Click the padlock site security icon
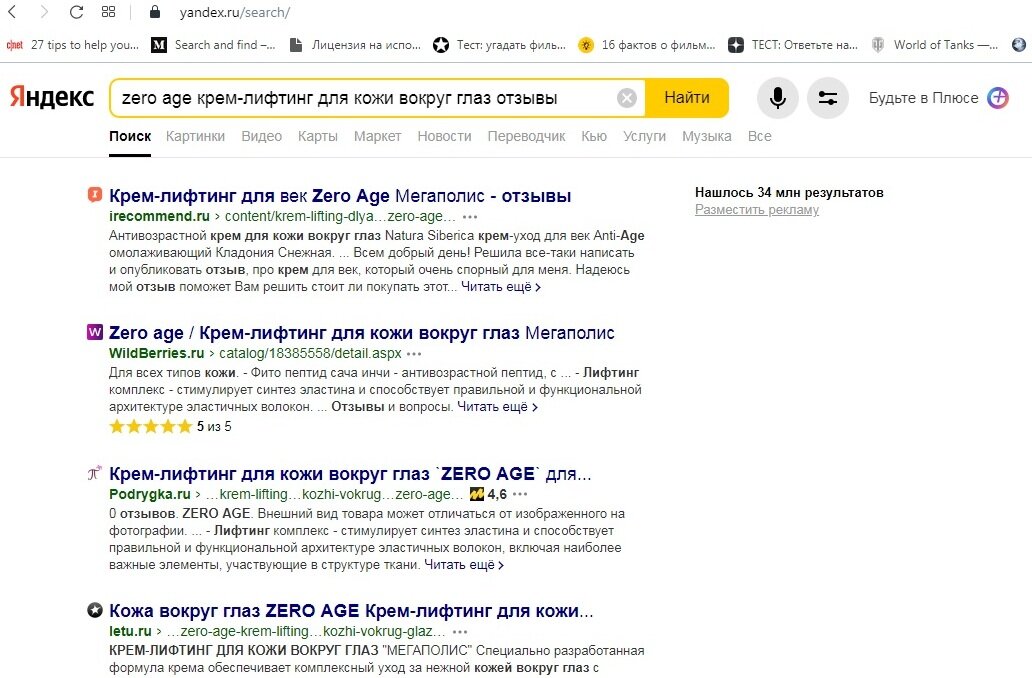This screenshot has width=1032, height=678. [155, 12]
